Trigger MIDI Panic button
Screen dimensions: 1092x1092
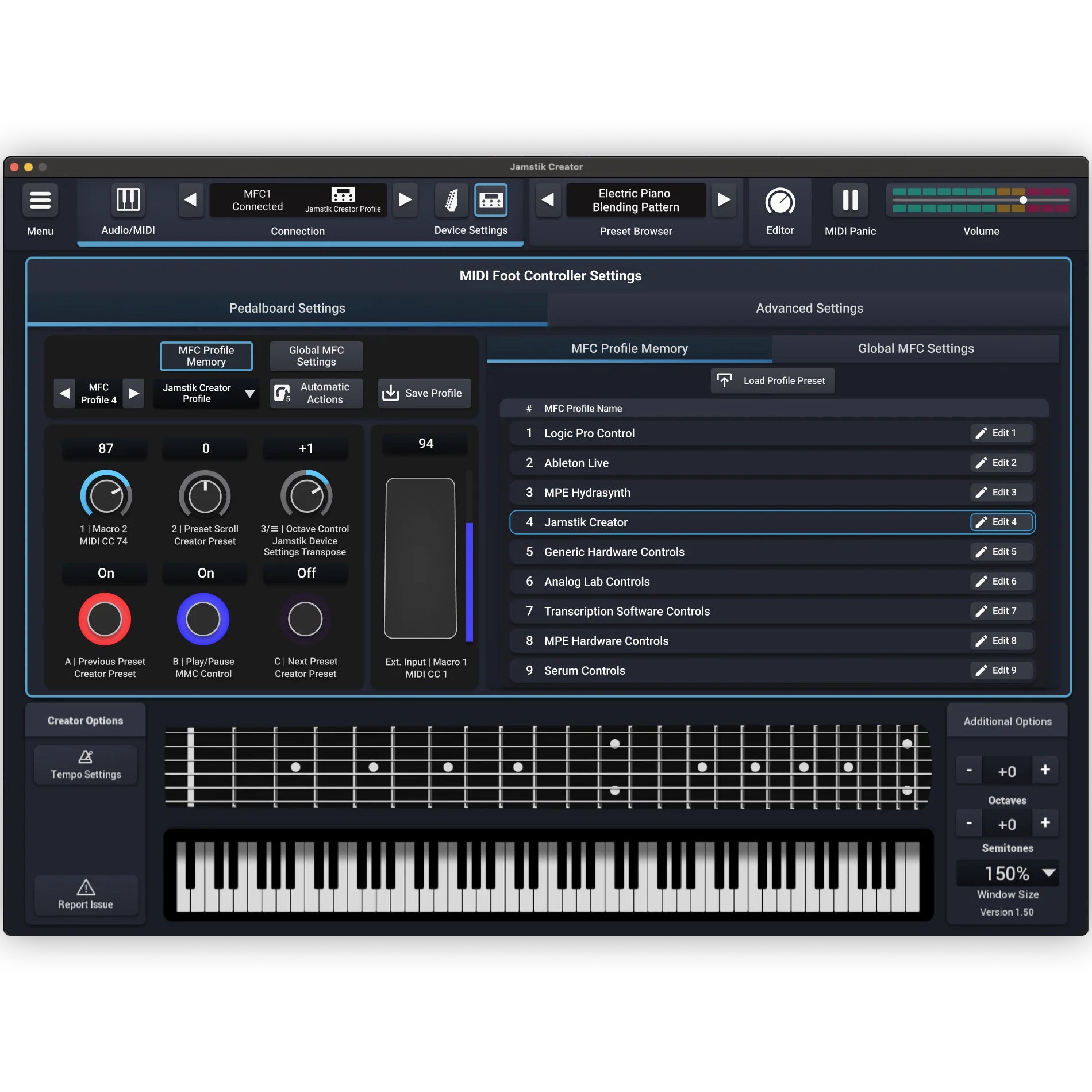[850, 200]
